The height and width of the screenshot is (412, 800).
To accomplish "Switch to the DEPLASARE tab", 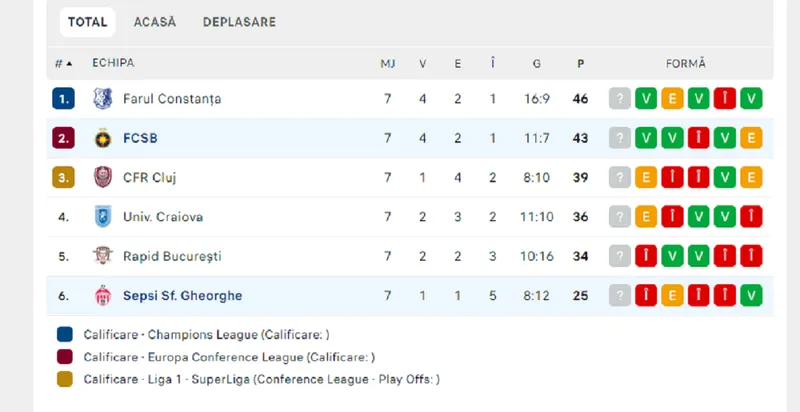I will pyautogui.click(x=239, y=22).
